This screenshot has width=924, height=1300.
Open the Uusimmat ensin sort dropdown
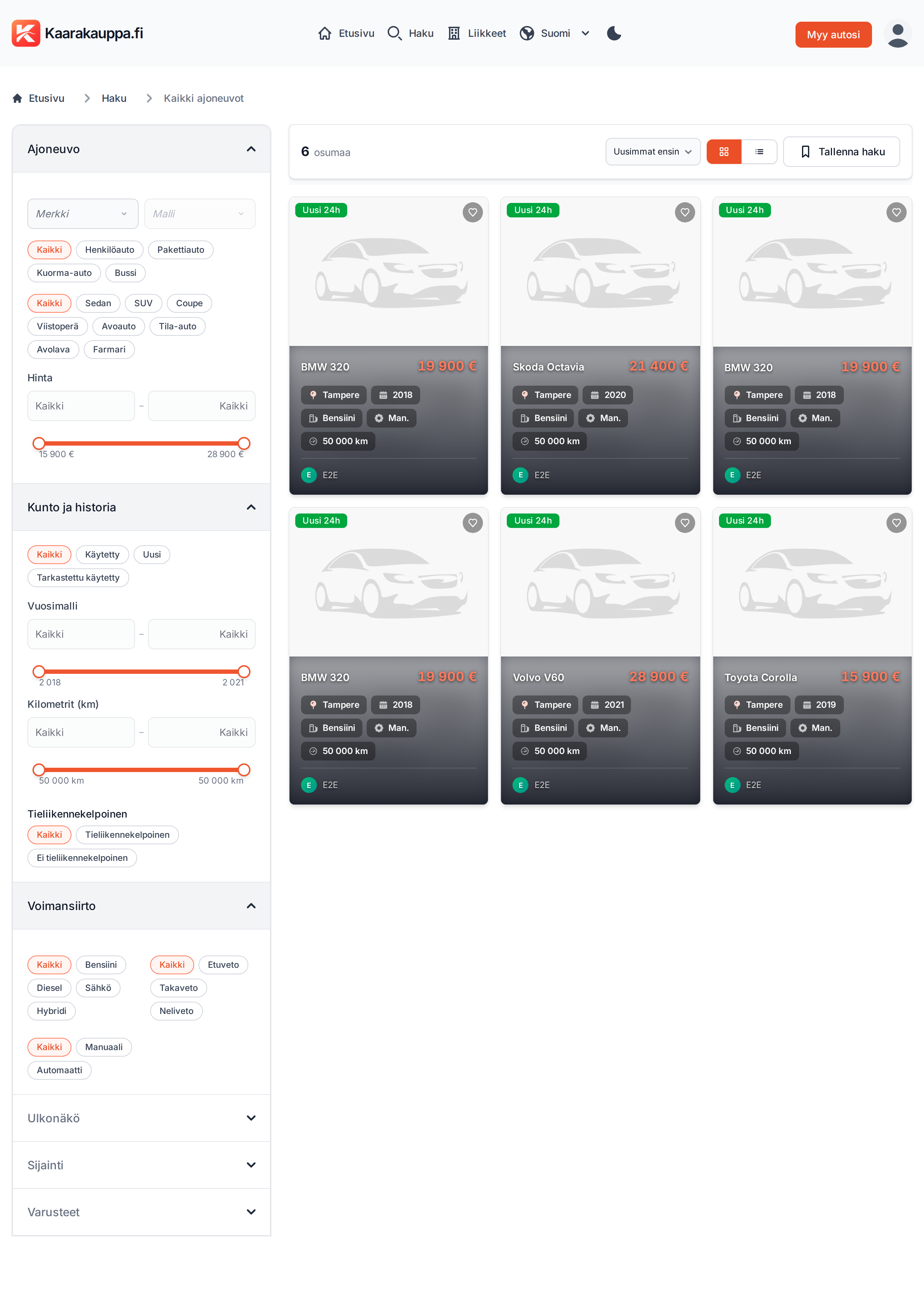point(653,152)
